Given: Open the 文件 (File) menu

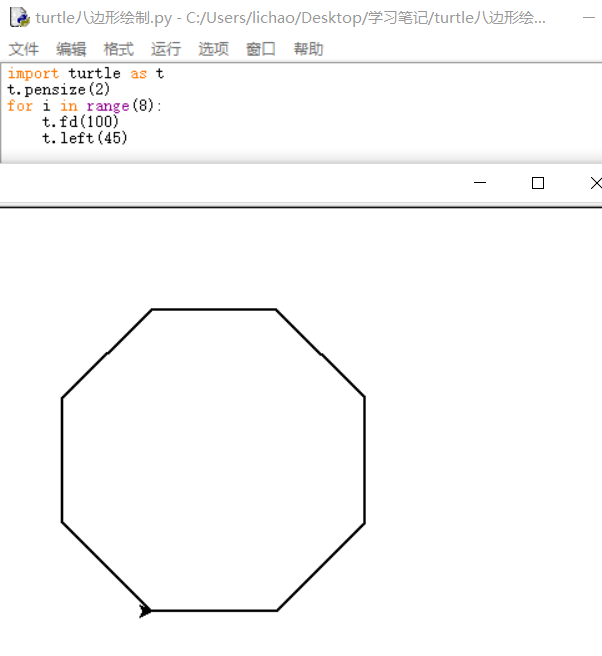Looking at the screenshot, I should pos(23,49).
